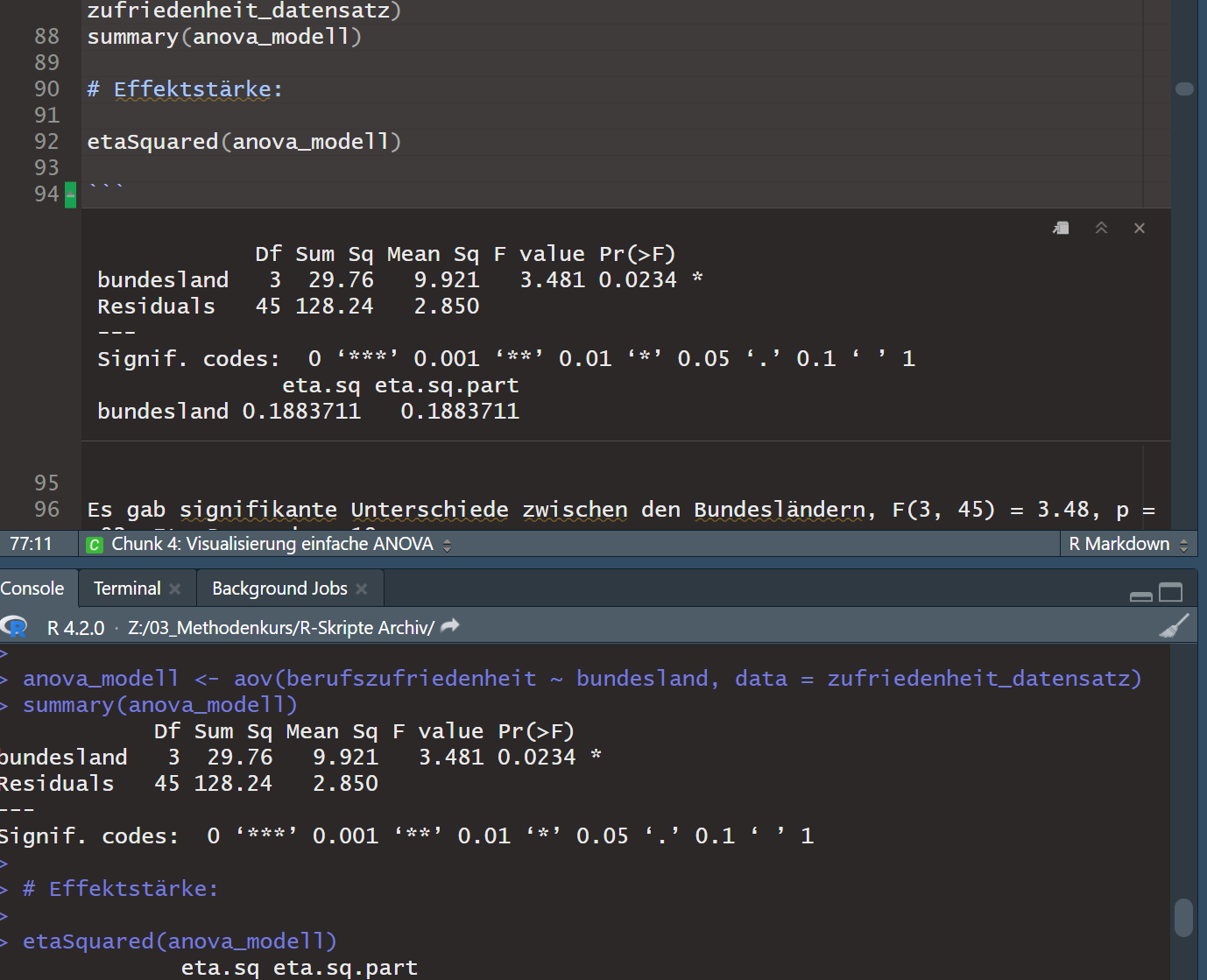1207x980 pixels.
Task: Click cursor position 77:11 in status bar
Action: click(x=32, y=544)
